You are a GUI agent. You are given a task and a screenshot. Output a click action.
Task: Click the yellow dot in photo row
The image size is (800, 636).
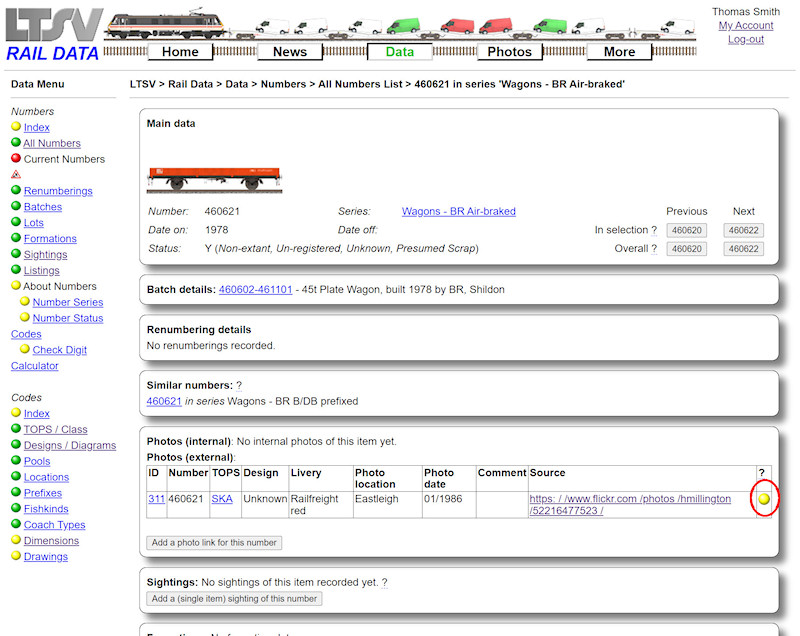pos(765,499)
